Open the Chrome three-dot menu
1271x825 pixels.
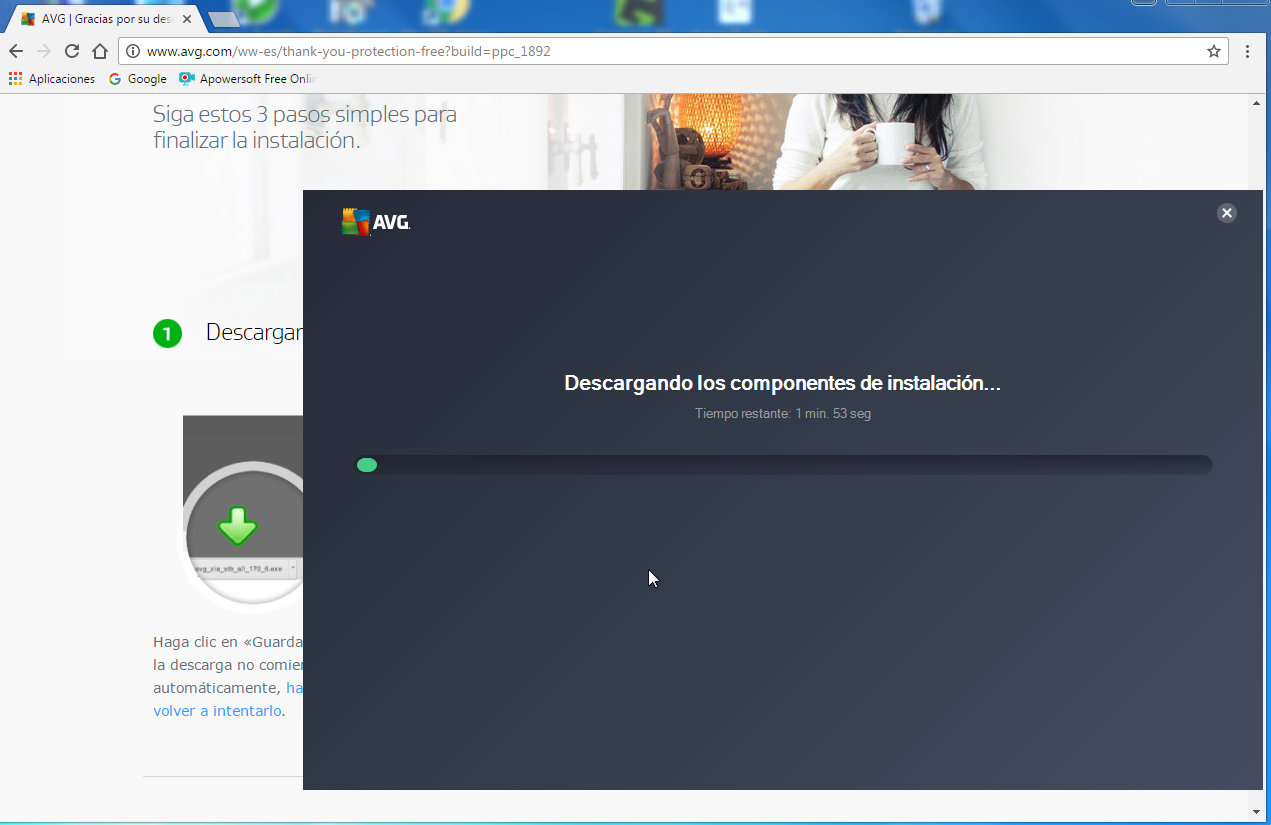[1248, 51]
